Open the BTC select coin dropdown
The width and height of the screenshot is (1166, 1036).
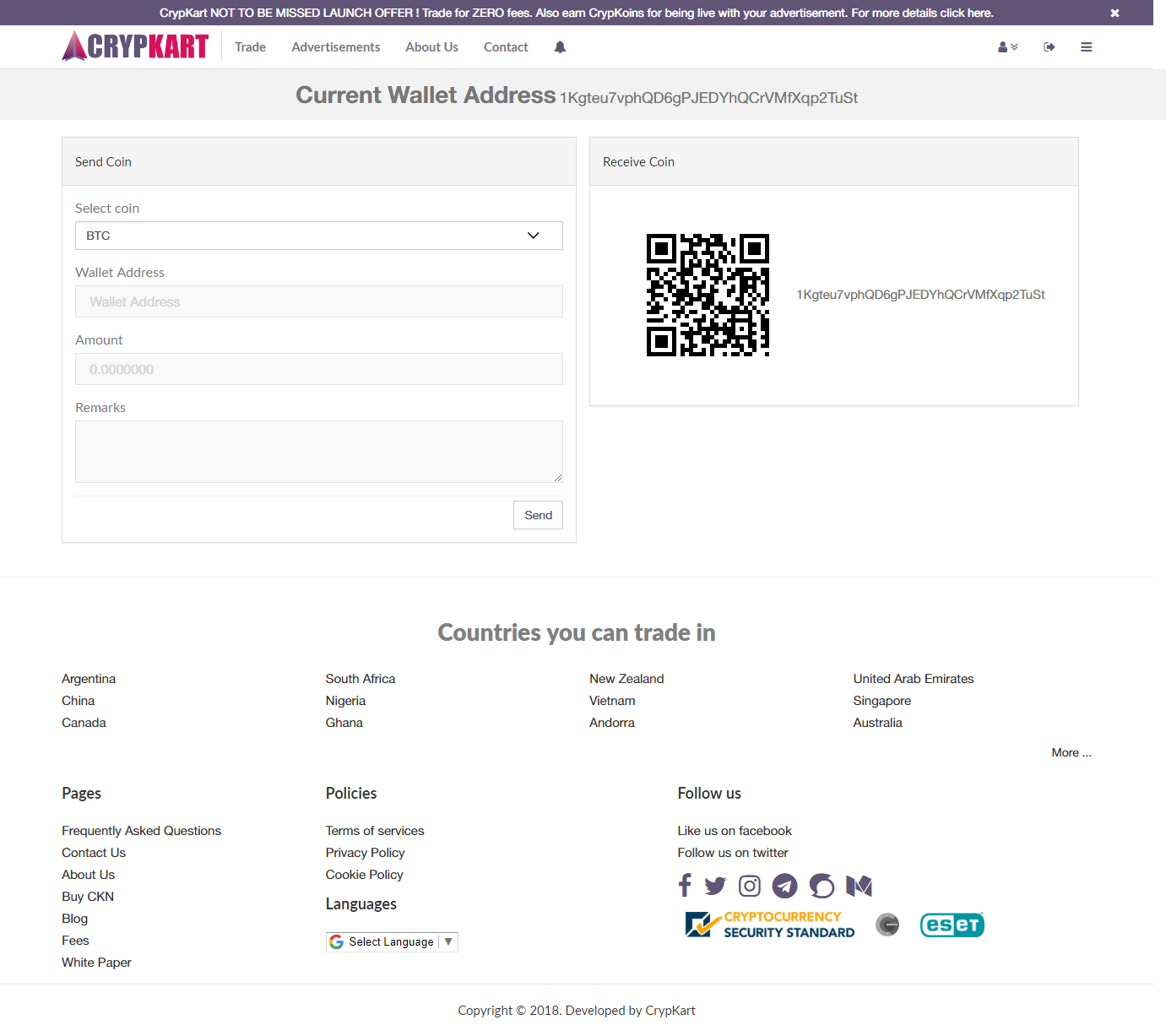click(319, 236)
